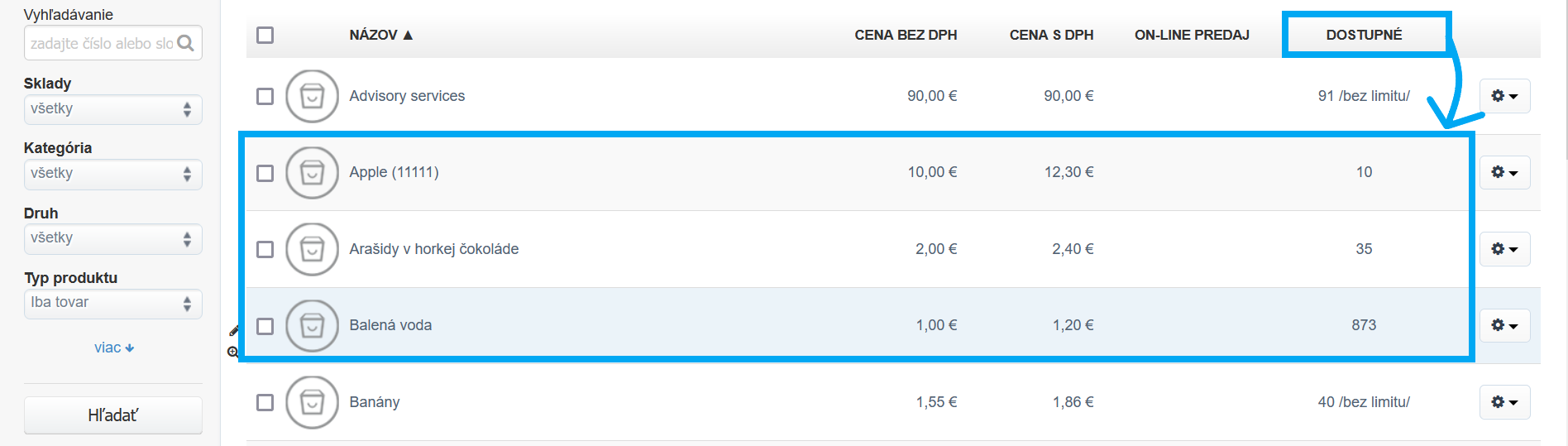Open the Sklady dropdown
Image resolution: width=1568 pixels, height=446 pixels.
pos(112,109)
